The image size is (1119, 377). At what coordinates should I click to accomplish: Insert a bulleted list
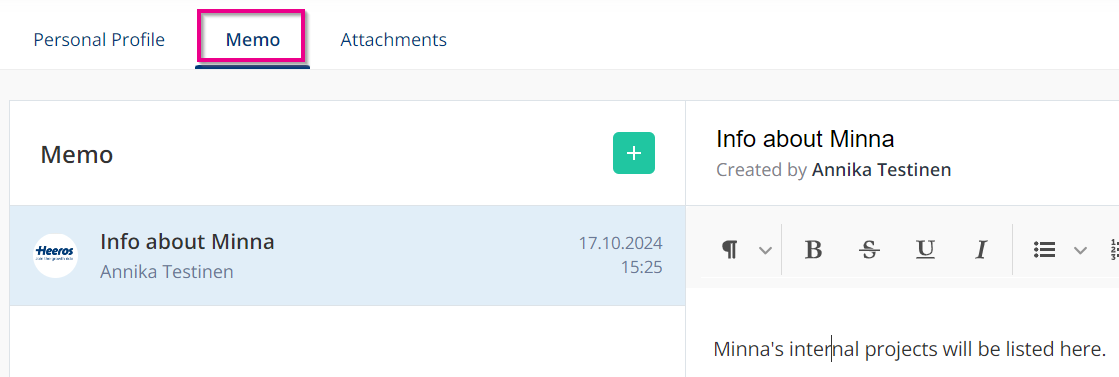(1045, 249)
